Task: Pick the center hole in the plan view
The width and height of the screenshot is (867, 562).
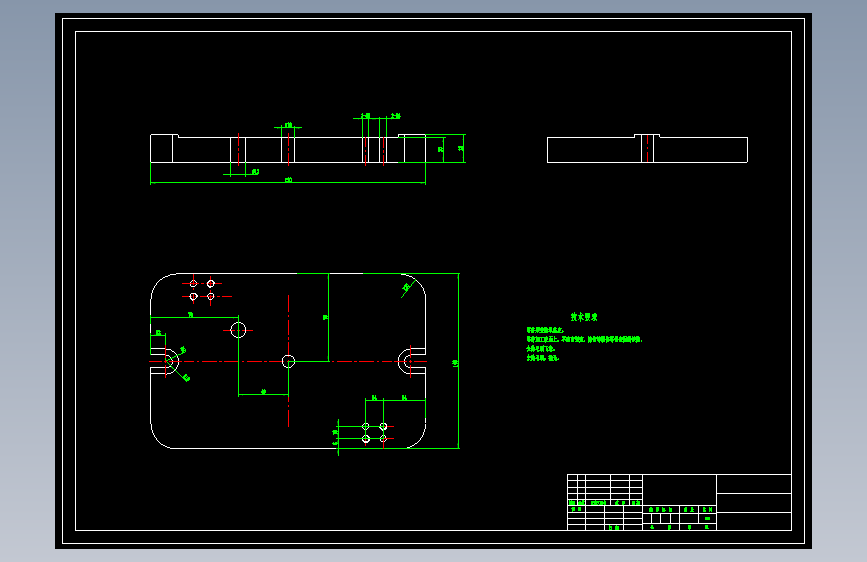Action: pos(289,362)
